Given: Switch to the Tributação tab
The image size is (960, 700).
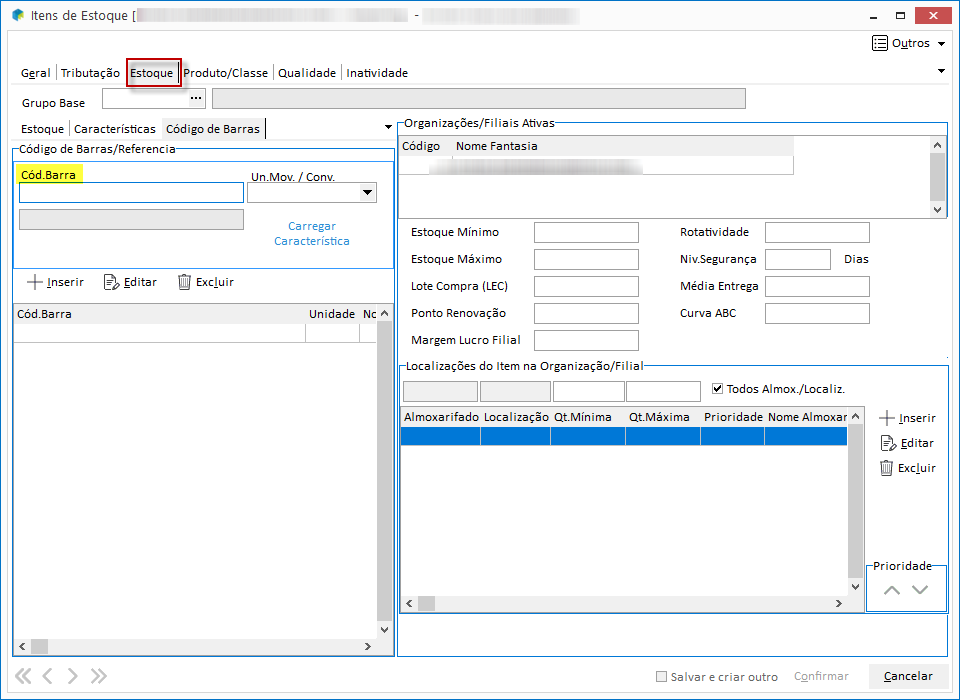Looking at the screenshot, I should pyautogui.click(x=90, y=73).
